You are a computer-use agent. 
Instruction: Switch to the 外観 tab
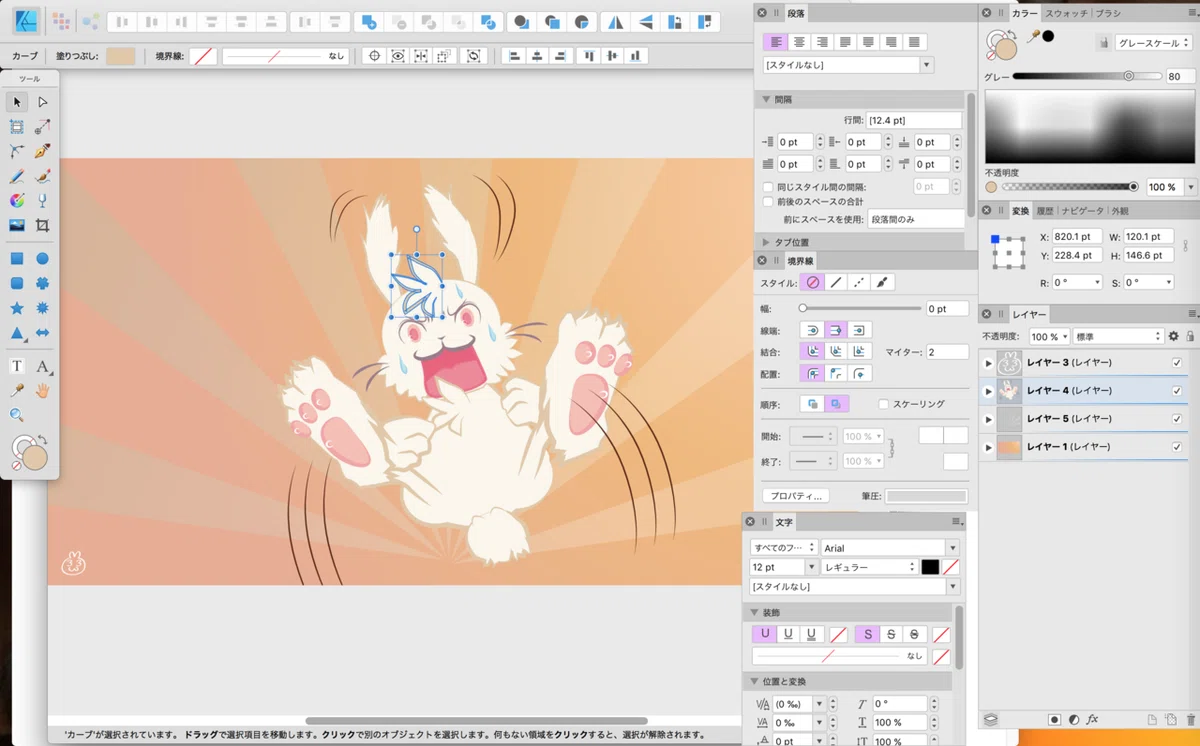[x=1119, y=211]
